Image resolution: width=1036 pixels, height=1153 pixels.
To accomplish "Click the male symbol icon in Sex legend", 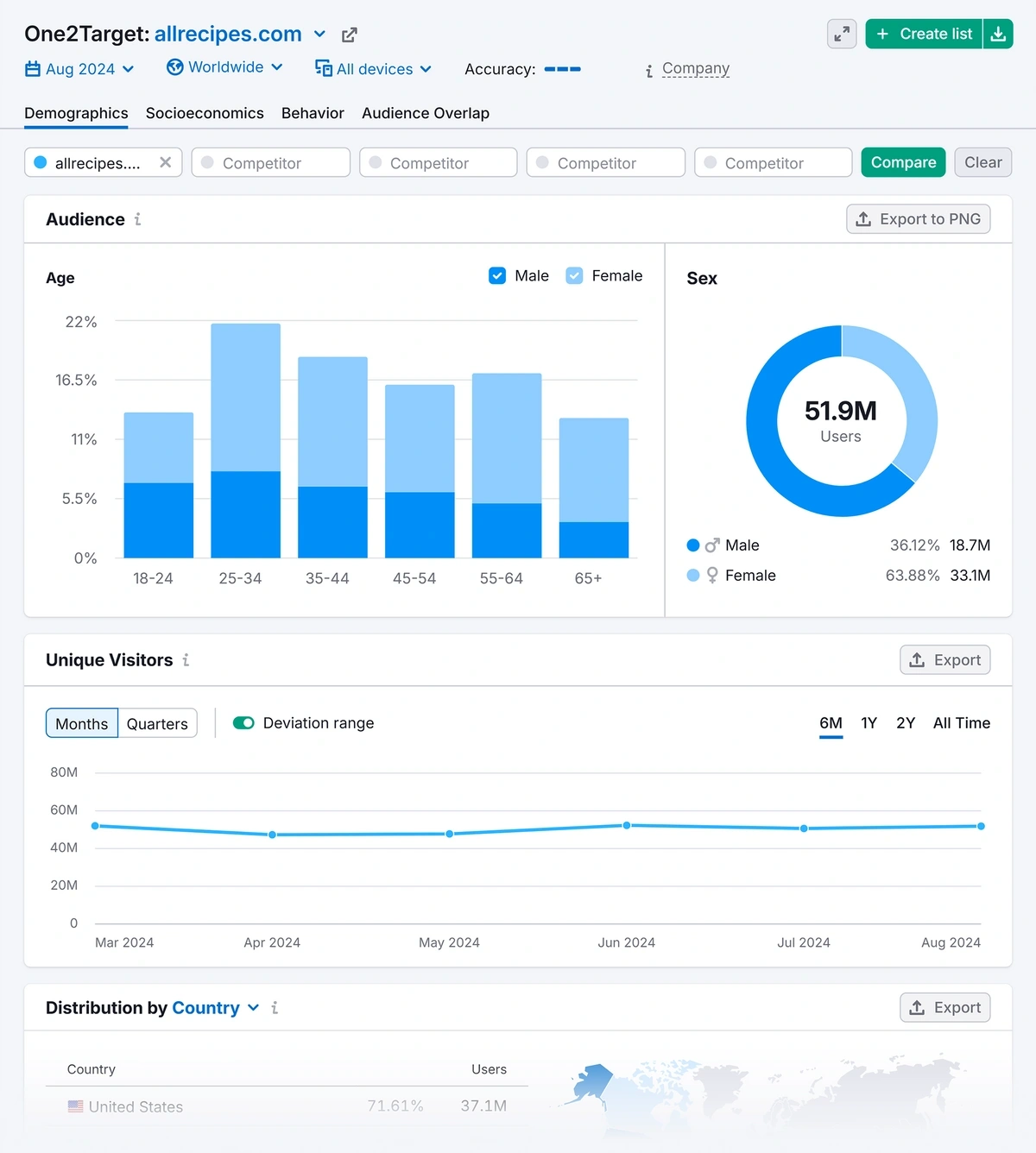I will (x=712, y=545).
